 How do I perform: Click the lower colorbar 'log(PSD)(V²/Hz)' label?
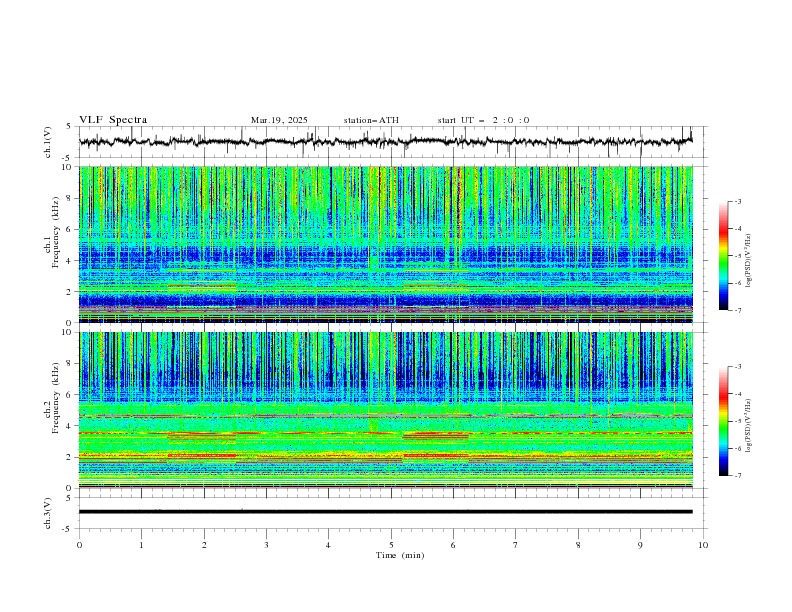tap(748, 425)
